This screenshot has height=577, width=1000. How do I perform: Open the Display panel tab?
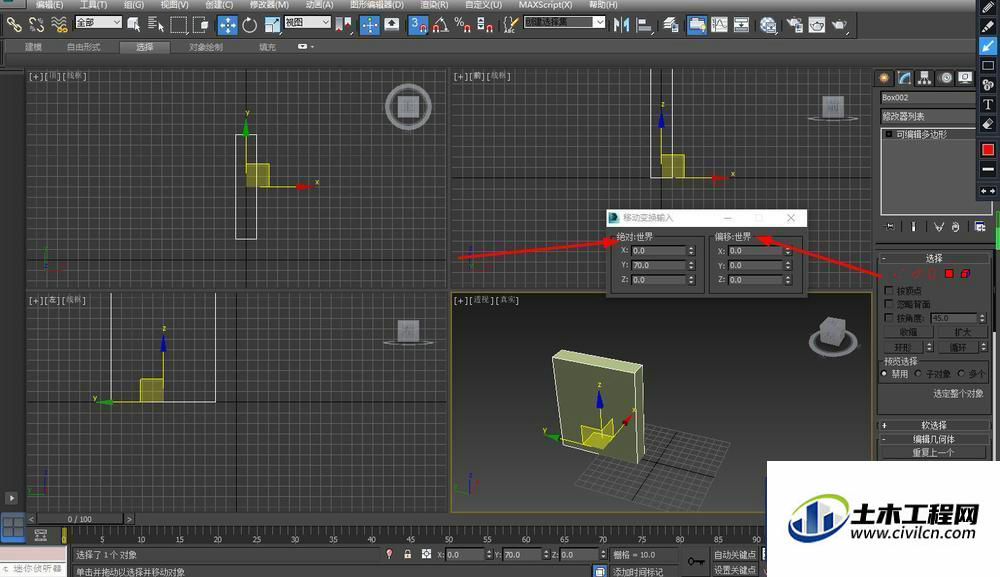965,78
